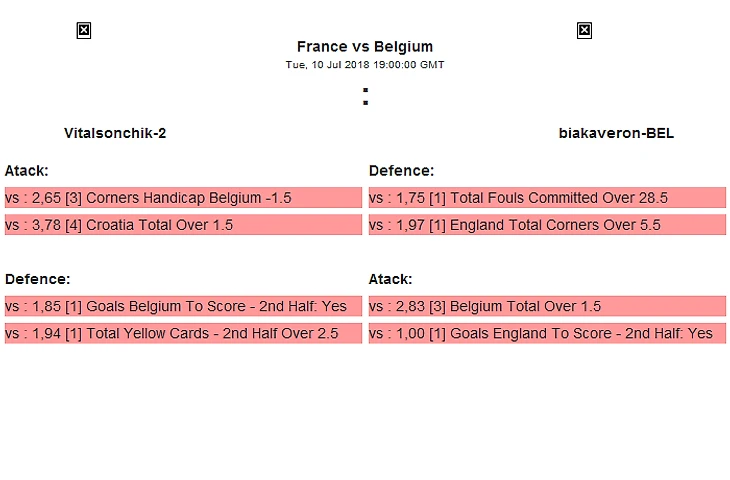Viewport: 730px width, 480px height.
Task: Click the Croatia Total Over 1.5 bet row
Action: click(x=183, y=225)
